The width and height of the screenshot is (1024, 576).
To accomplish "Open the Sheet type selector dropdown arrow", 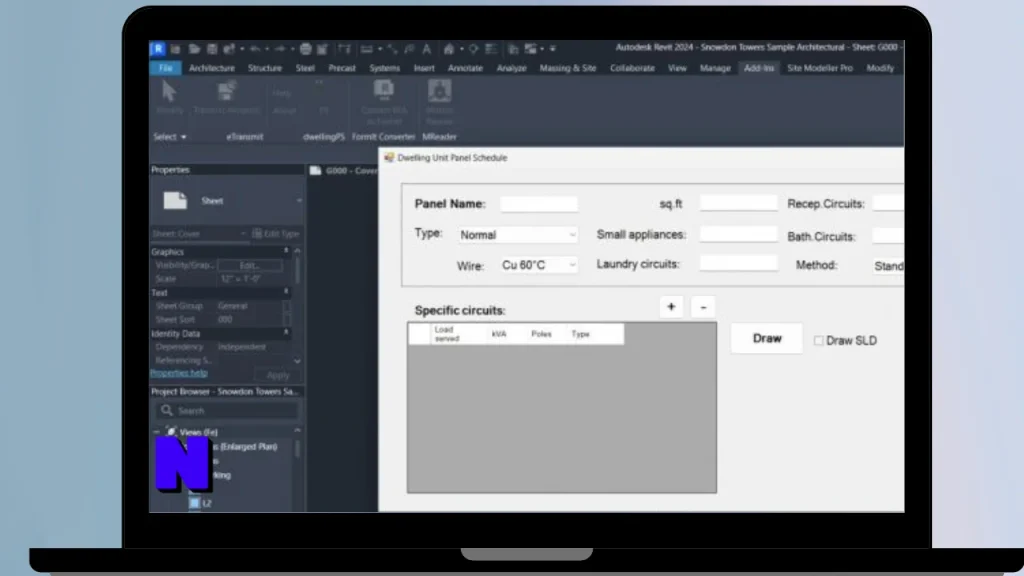I will point(299,201).
